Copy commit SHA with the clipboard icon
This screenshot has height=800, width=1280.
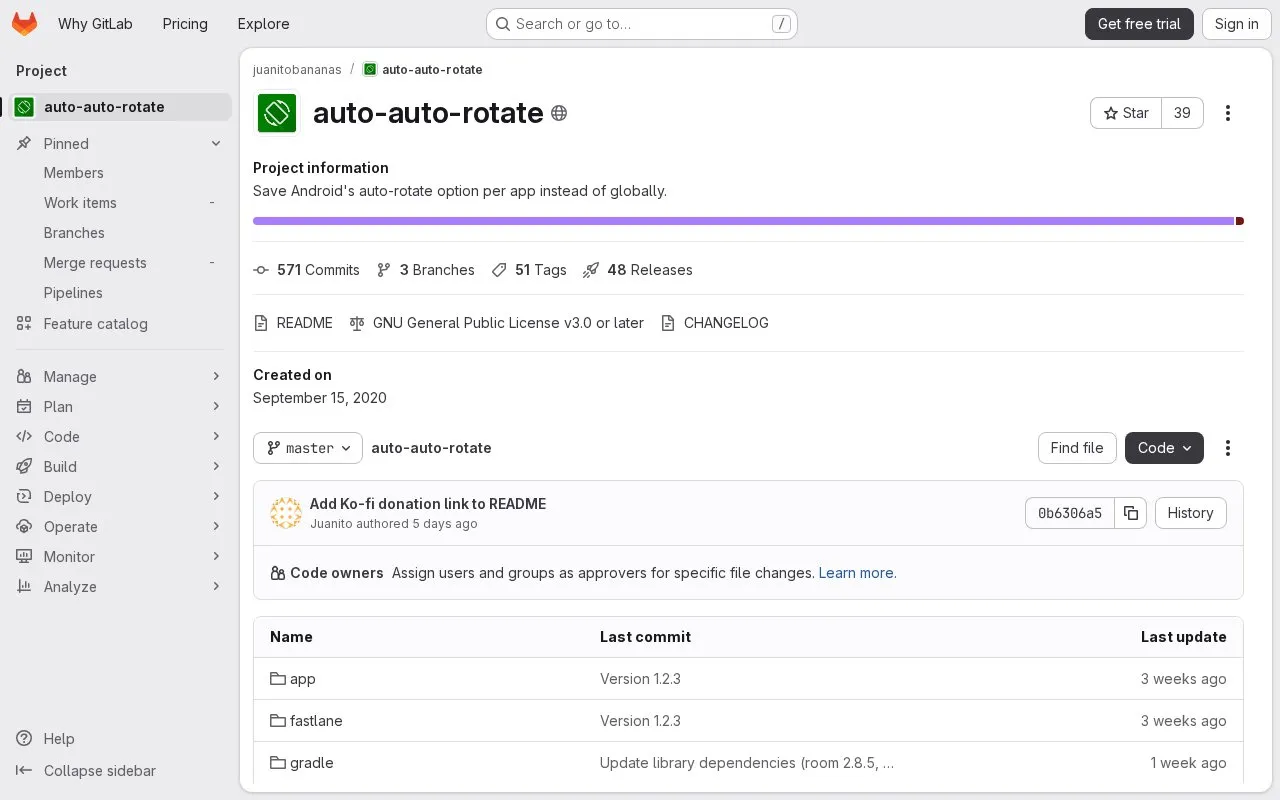pyautogui.click(x=1131, y=513)
